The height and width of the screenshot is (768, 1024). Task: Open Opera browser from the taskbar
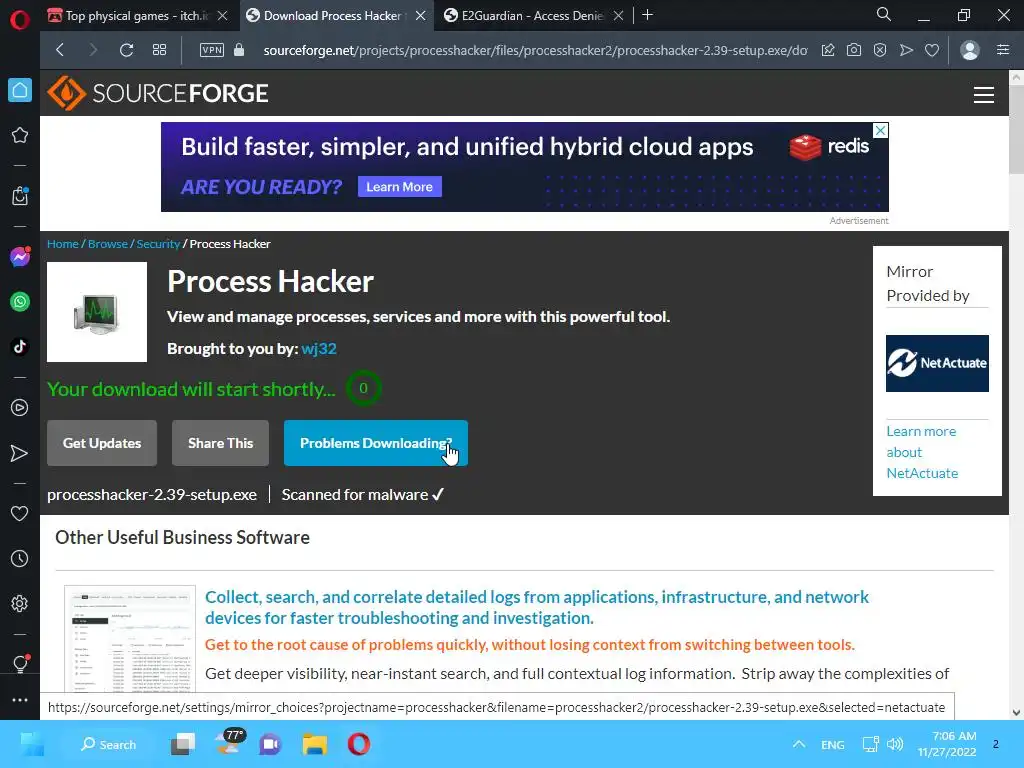(359, 744)
